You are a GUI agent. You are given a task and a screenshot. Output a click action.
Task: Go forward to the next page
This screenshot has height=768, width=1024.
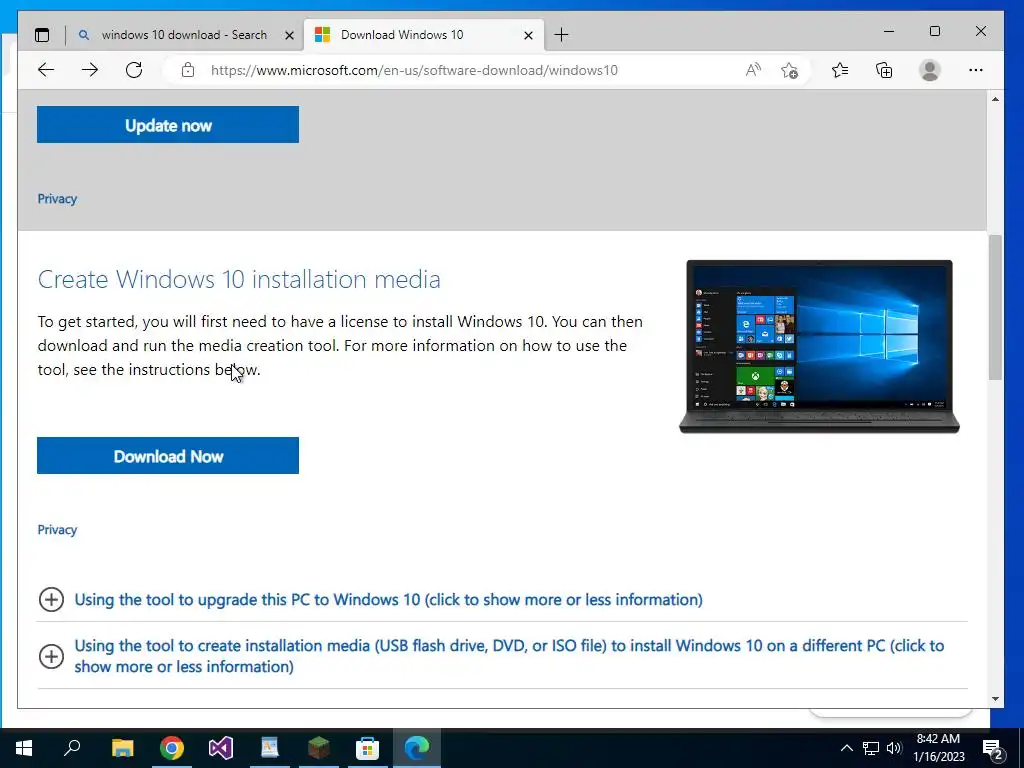pos(90,70)
